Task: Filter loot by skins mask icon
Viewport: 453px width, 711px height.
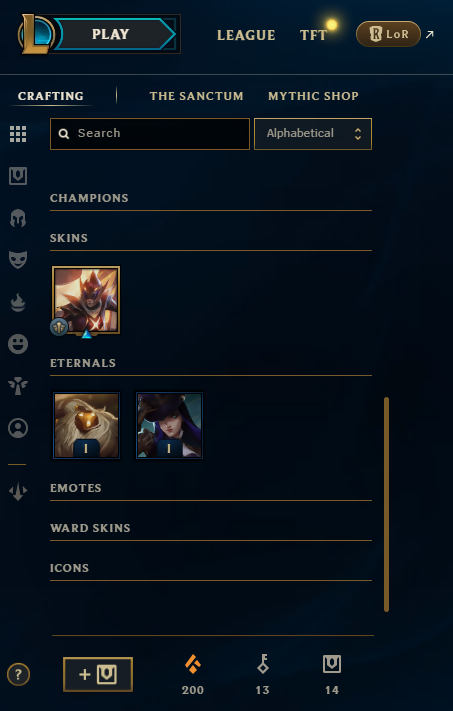Action: (x=18, y=260)
